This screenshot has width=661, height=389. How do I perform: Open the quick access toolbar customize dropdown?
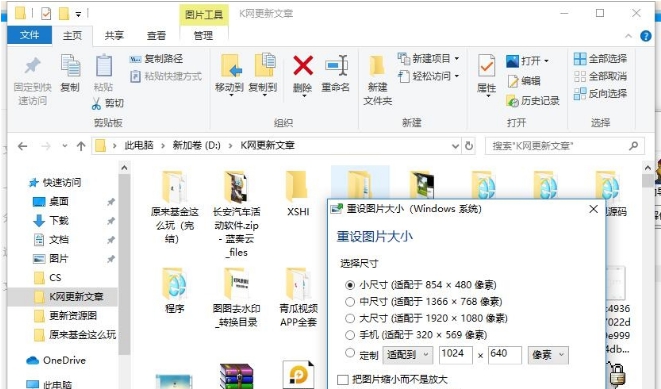[78, 14]
